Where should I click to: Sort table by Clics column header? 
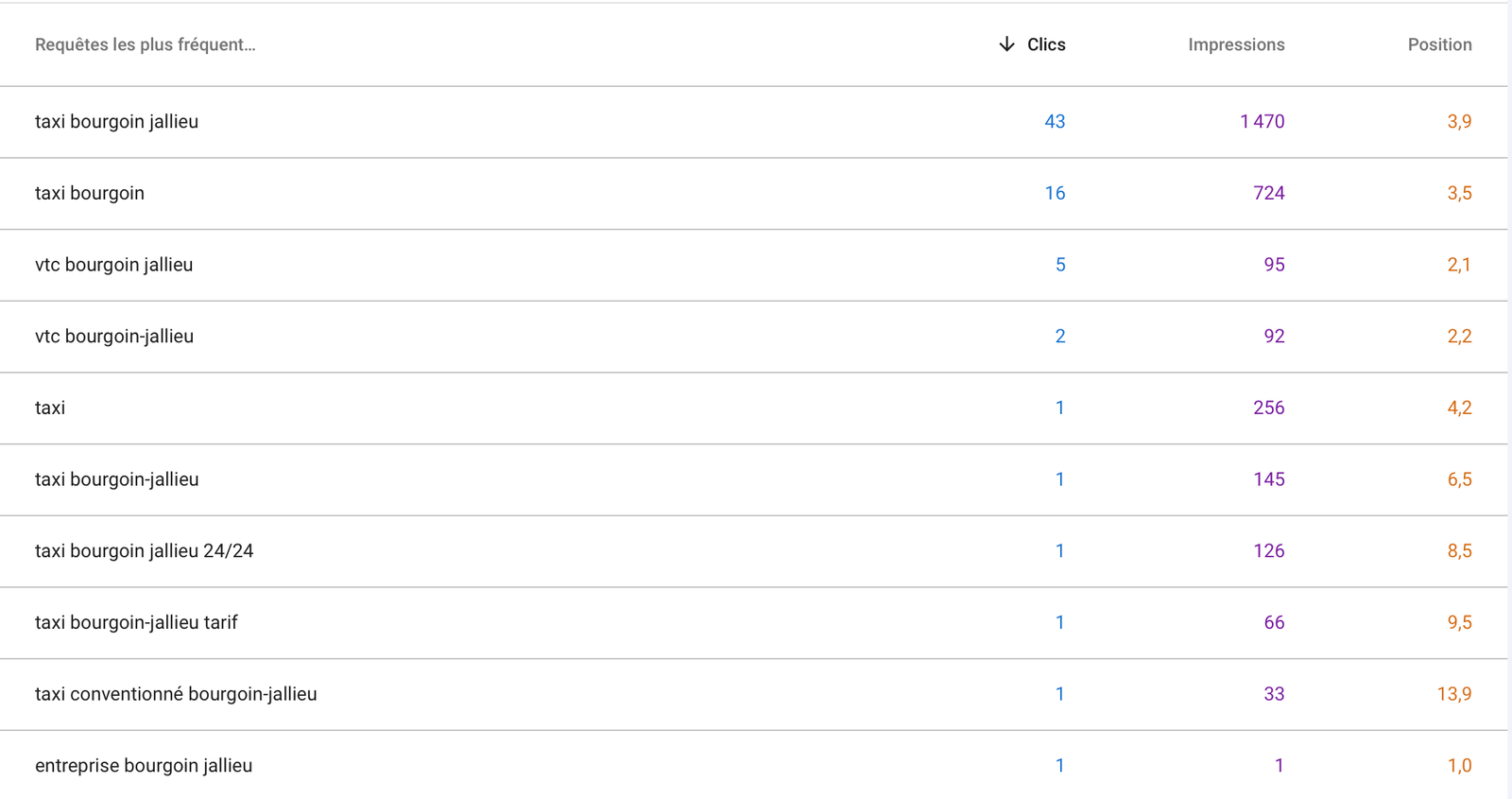tap(1046, 44)
